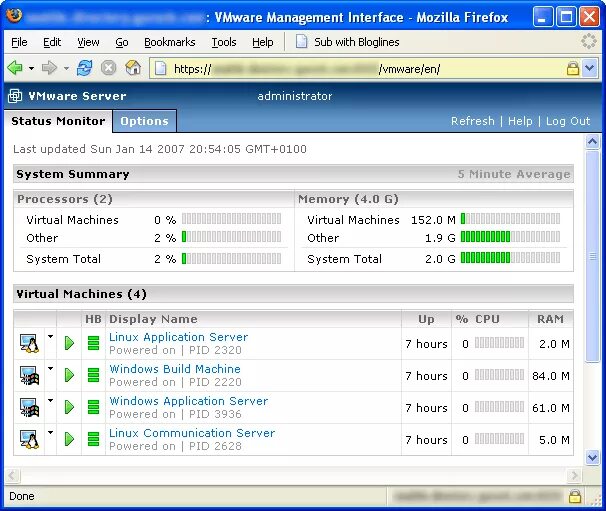Open the Linux Communication Server menu arrow
The width and height of the screenshot is (606, 511).
51,433
